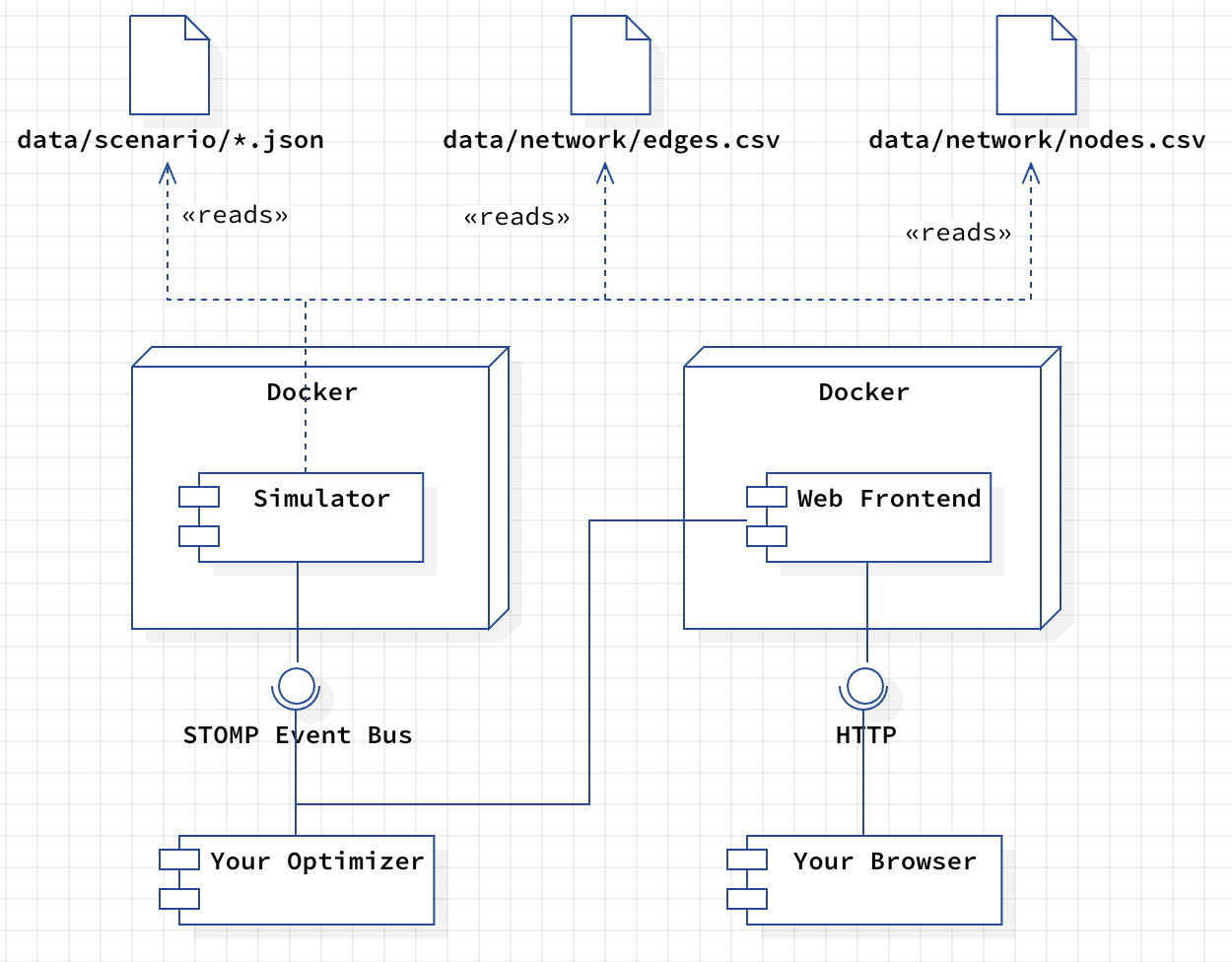The height and width of the screenshot is (962, 1232).
Task: Click the Your Browser component
Action: pyautogui.click(x=883, y=861)
